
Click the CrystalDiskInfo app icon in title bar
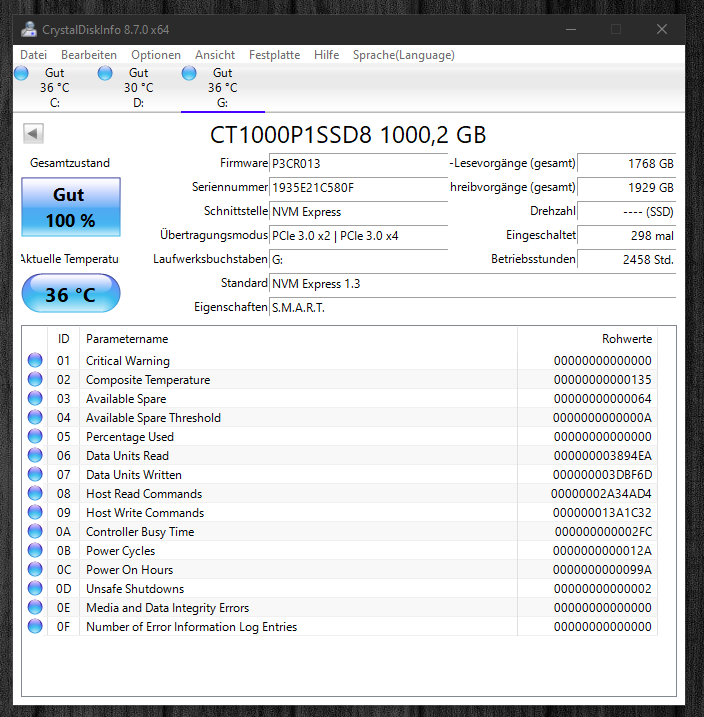(x=29, y=30)
